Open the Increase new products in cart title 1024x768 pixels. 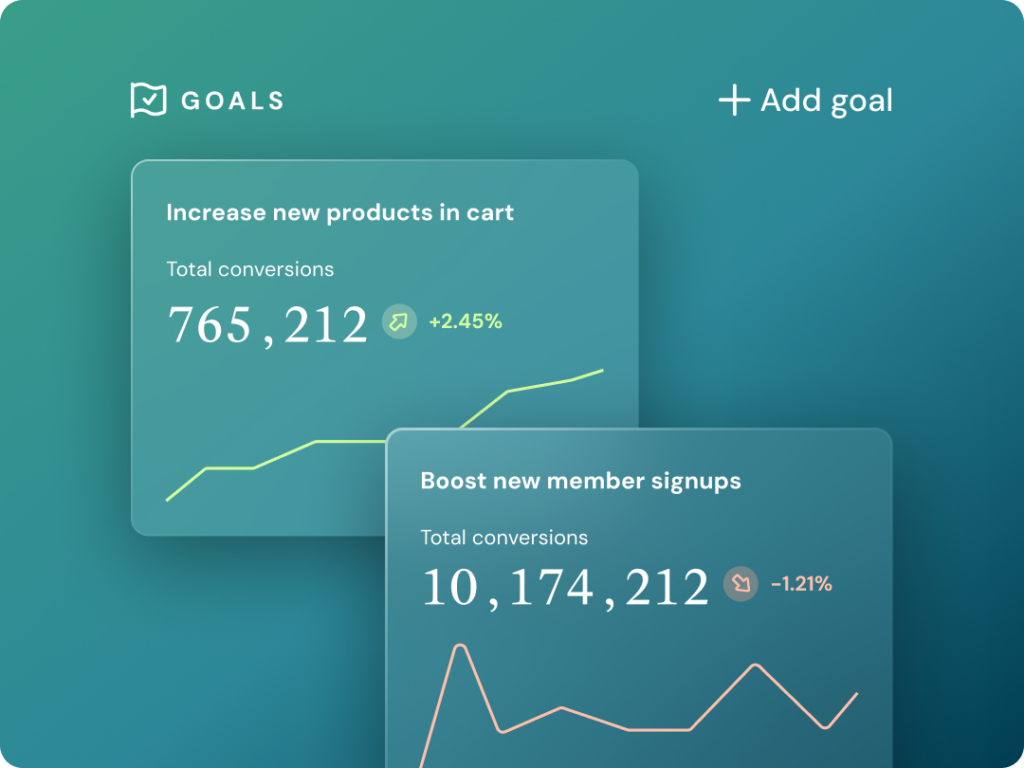[340, 212]
